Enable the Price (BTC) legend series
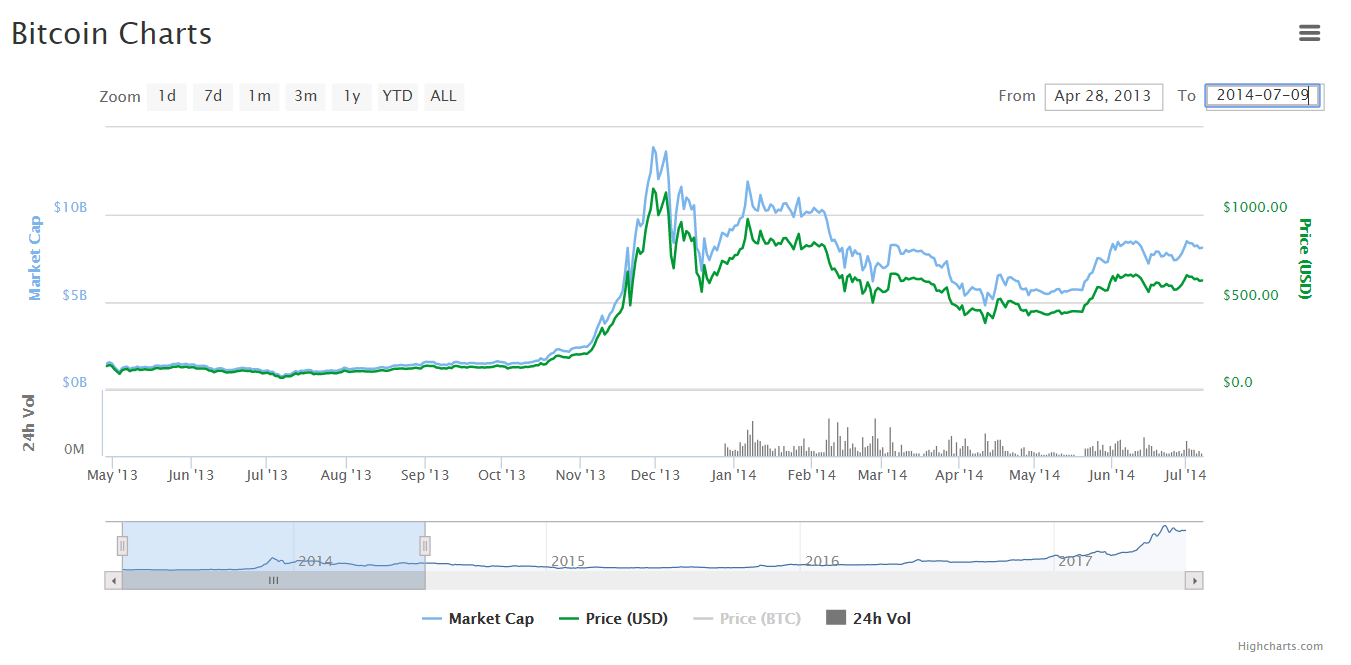 (x=747, y=618)
